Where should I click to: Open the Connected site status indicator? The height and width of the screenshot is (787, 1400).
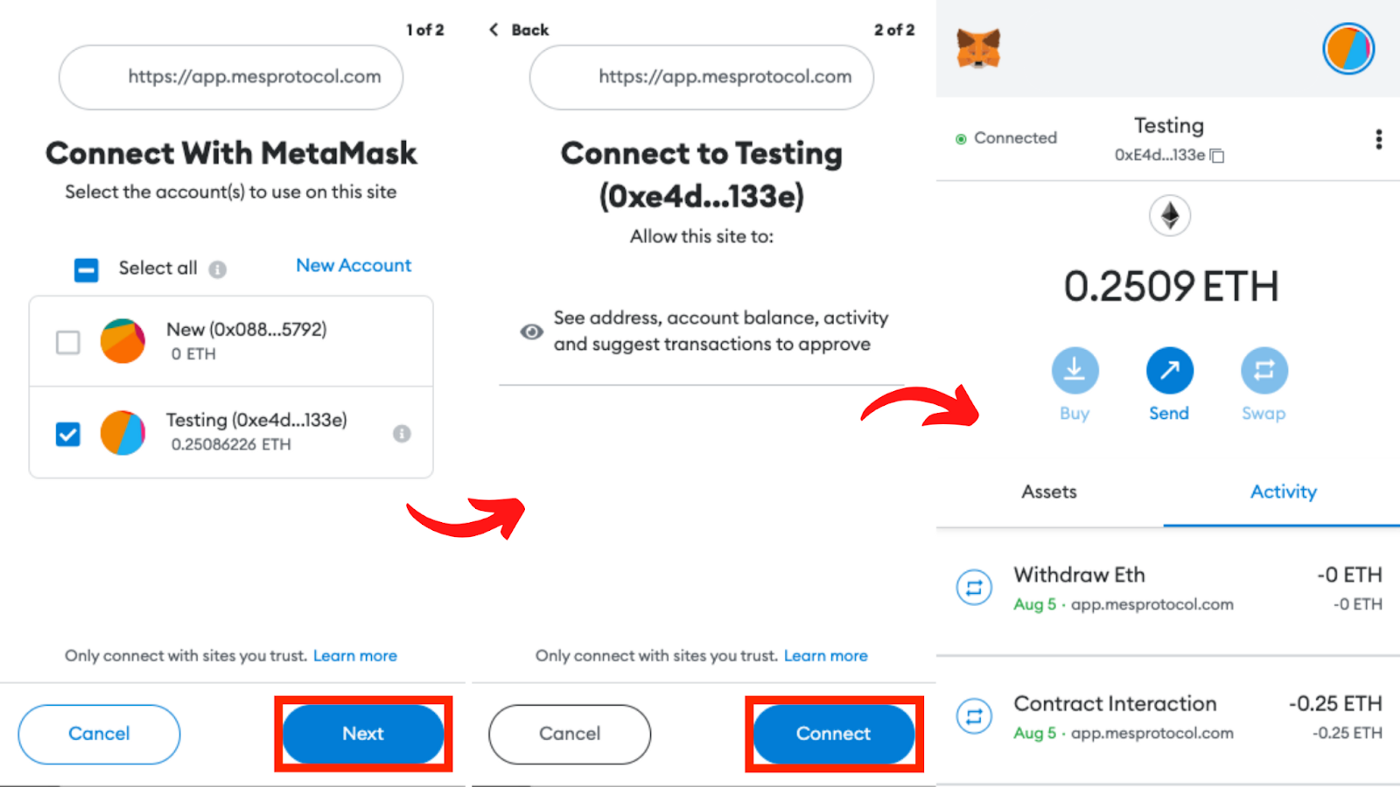click(1006, 138)
